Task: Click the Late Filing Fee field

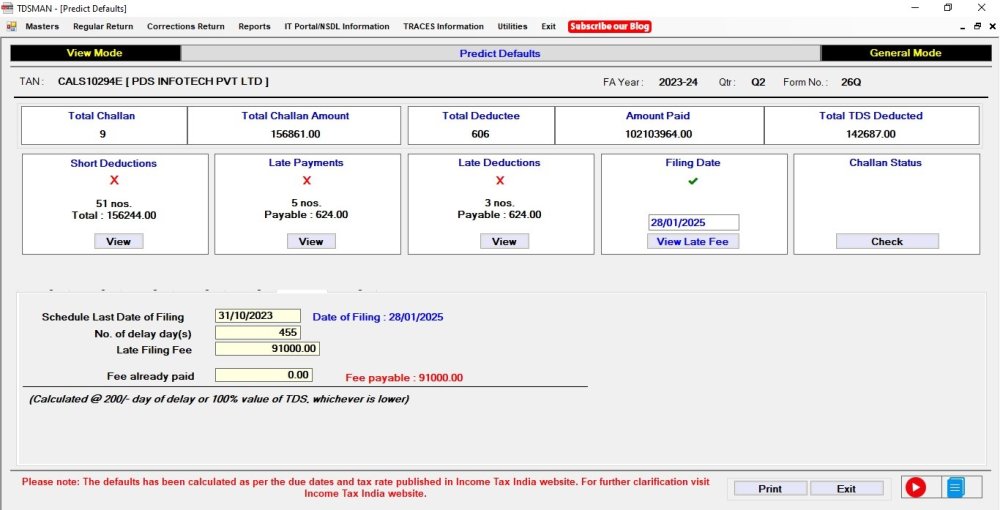Action: [x=267, y=349]
